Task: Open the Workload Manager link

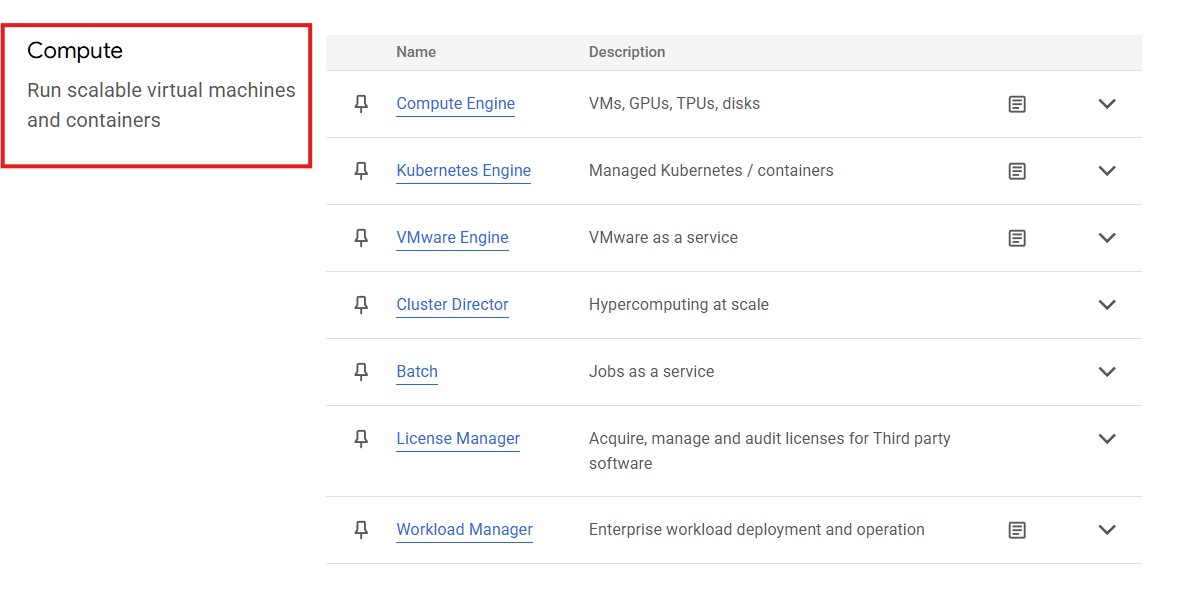Action: click(x=464, y=530)
